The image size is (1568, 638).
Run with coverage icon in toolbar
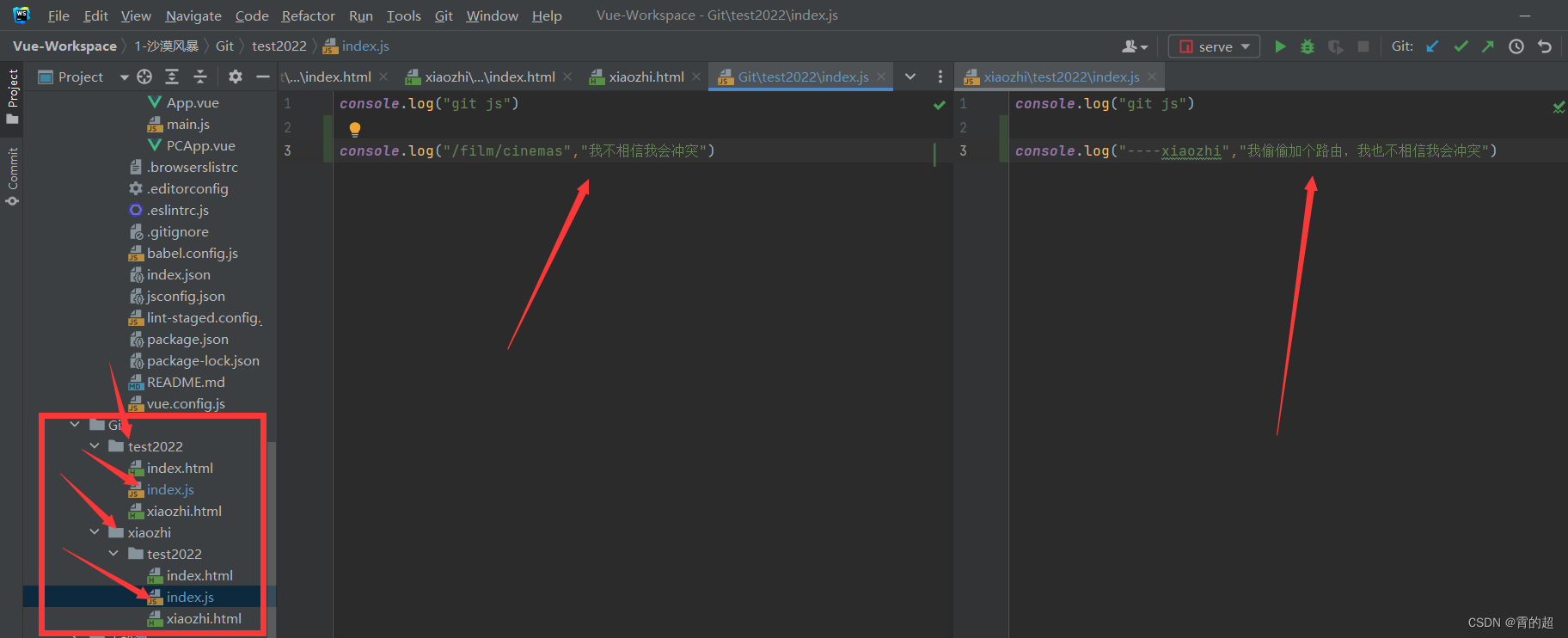tap(1335, 46)
